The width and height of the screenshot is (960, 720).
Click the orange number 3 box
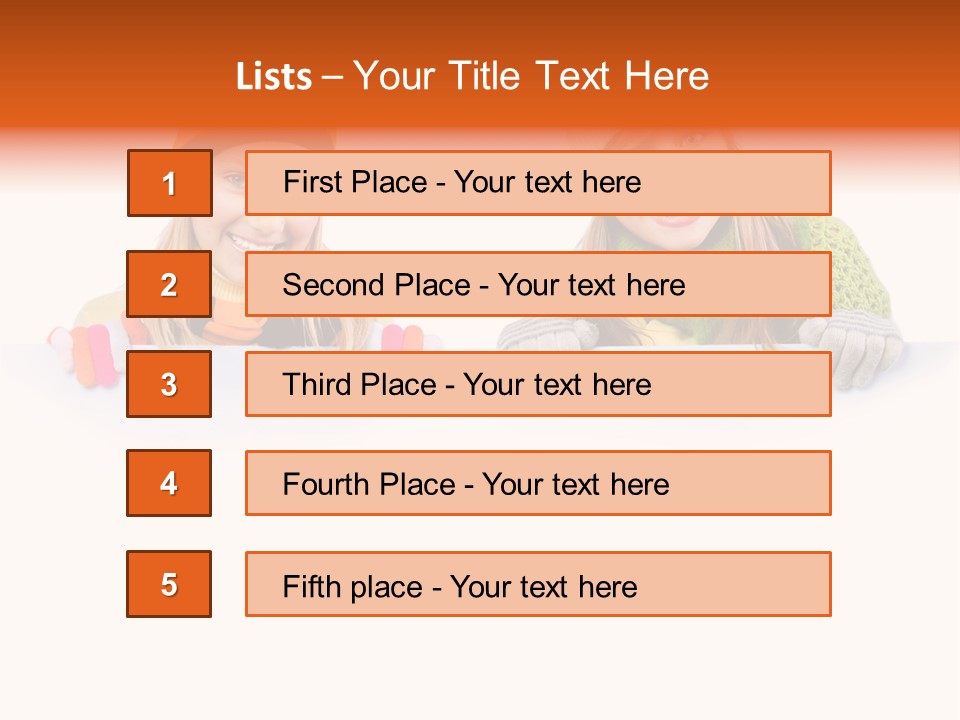click(169, 384)
